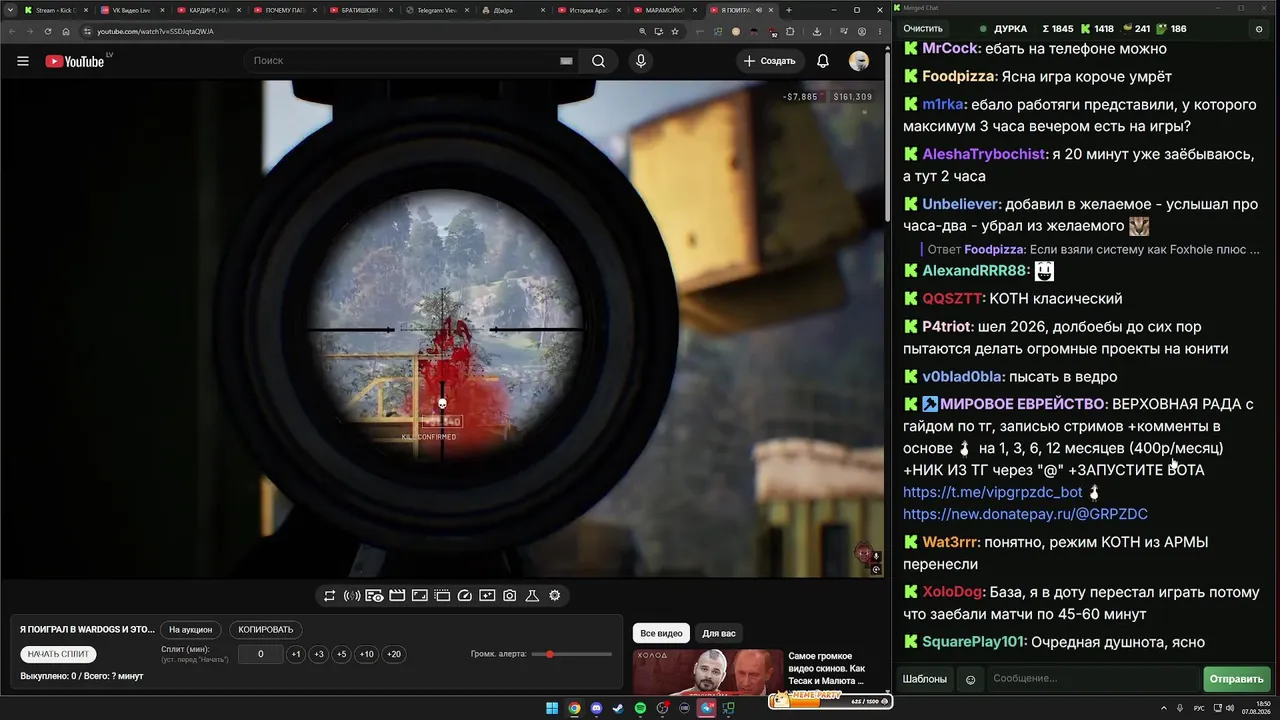Open browser downloads

(817, 31)
